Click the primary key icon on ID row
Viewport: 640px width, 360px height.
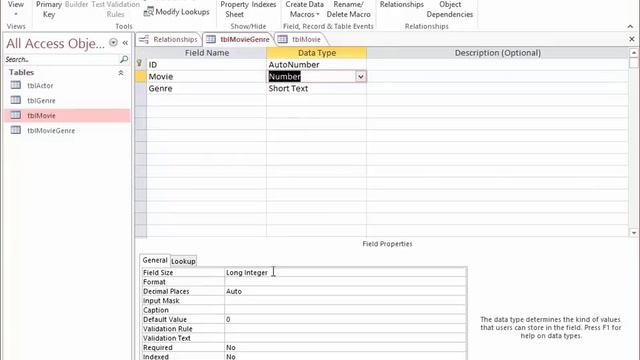point(139,64)
